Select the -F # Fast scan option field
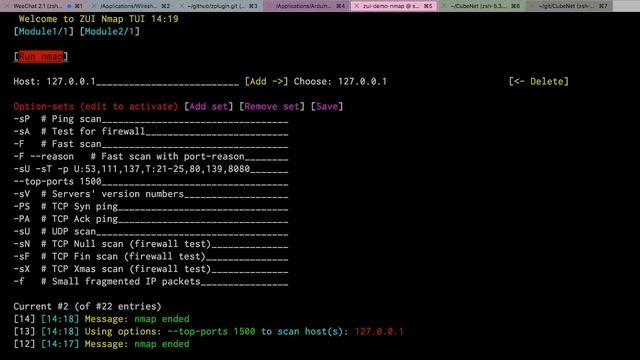Image resolution: width=640 pixels, height=360 pixels. [151, 144]
